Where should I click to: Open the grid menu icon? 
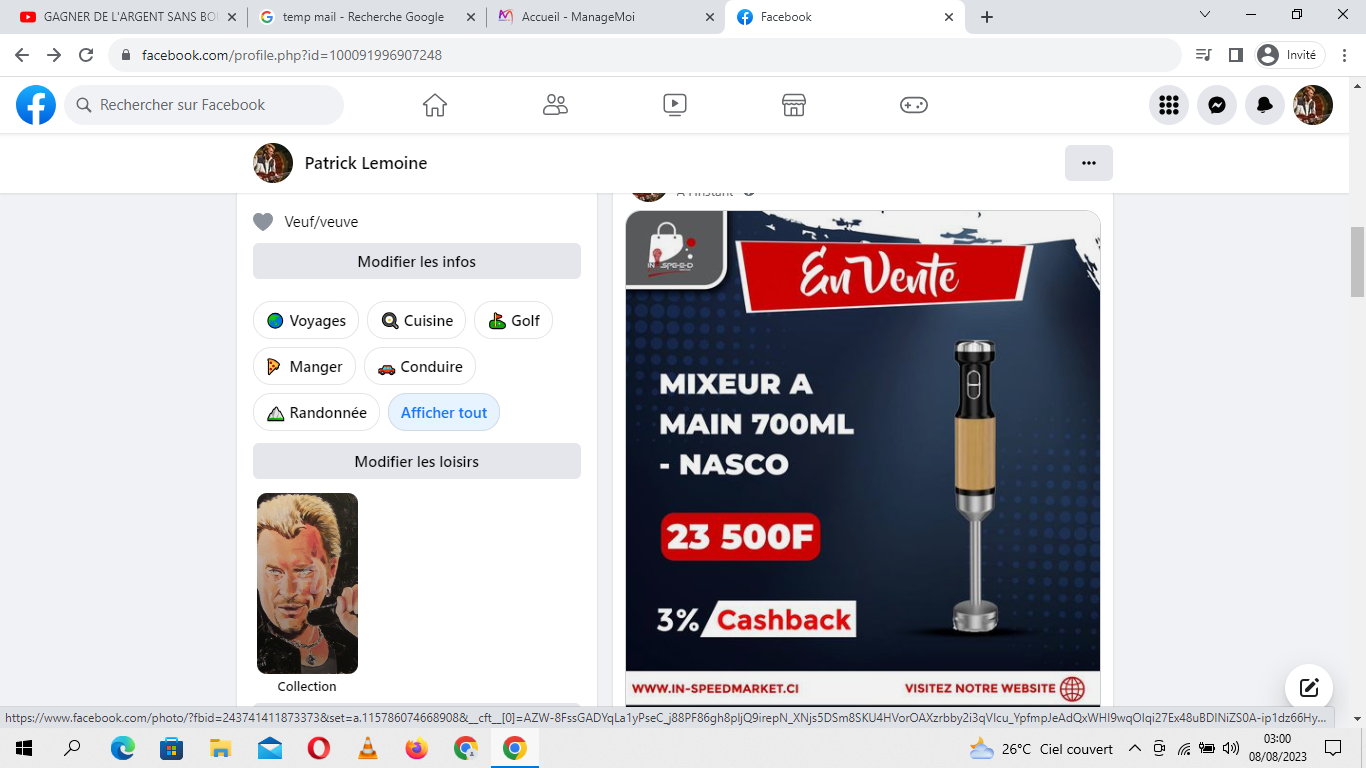tap(1169, 105)
